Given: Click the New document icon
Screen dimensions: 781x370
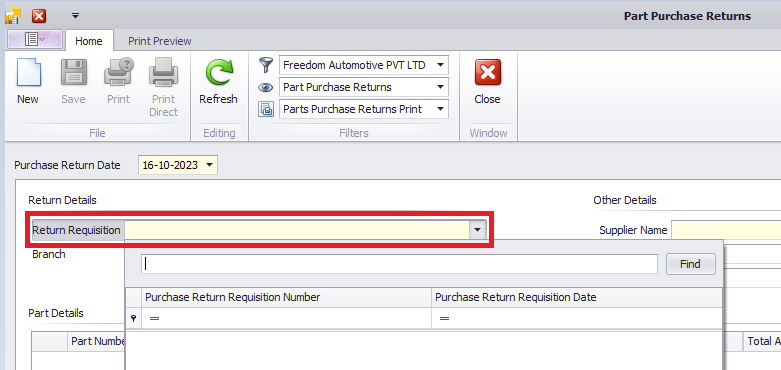Looking at the screenshot, I should pos(29,73).
